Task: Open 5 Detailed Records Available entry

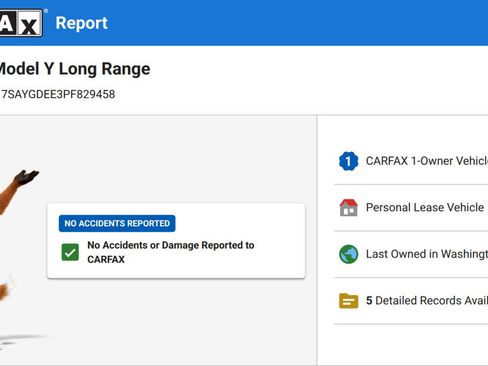Action: pyautogui.click(x=411, y=301)
